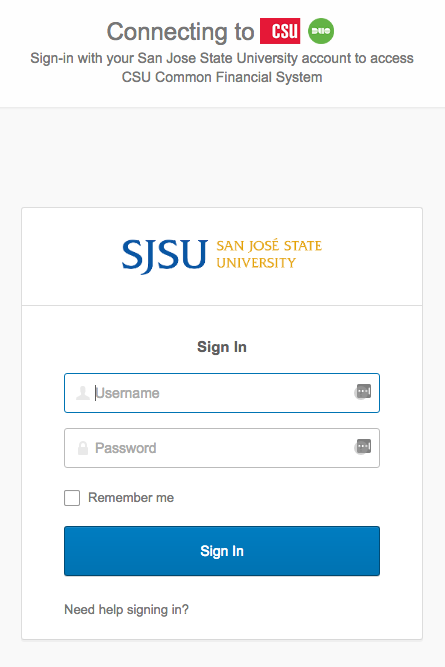This screenshot has width=445, height=667.
Task: Click the Remember me label text
Action: pos(131,498)
